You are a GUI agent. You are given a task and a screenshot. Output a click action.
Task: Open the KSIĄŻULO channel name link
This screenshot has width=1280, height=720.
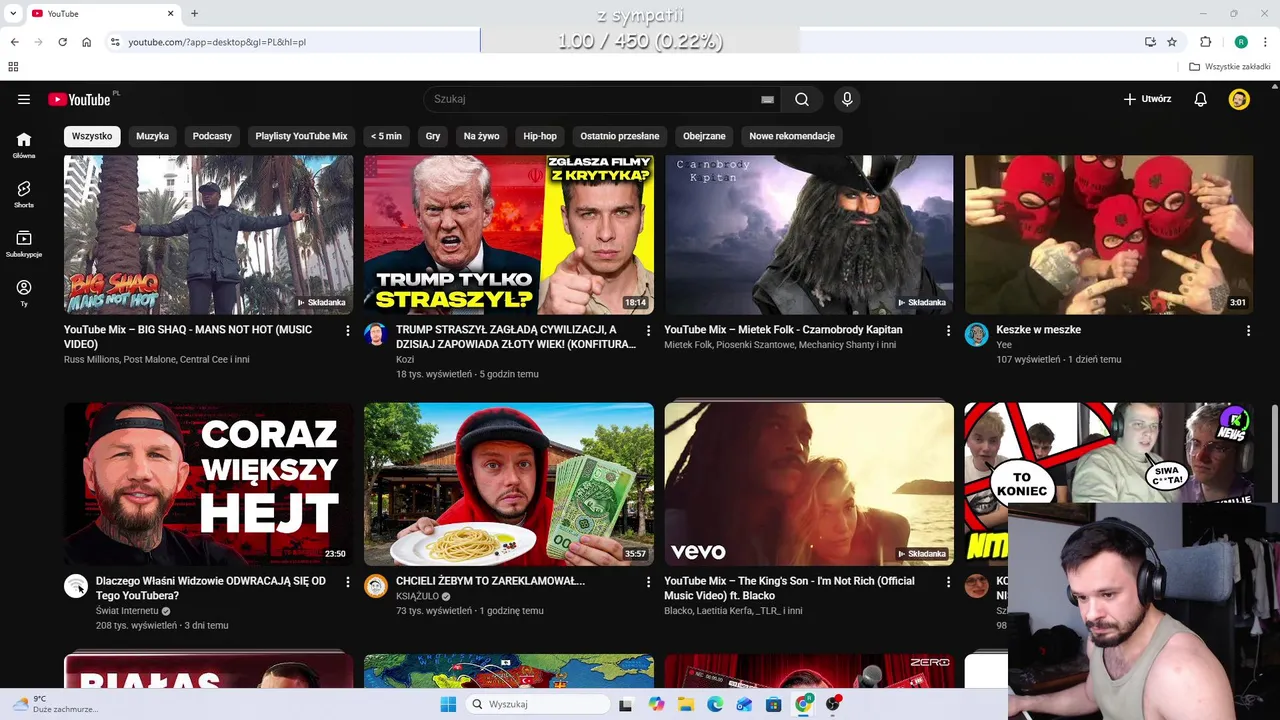point(417,596)
